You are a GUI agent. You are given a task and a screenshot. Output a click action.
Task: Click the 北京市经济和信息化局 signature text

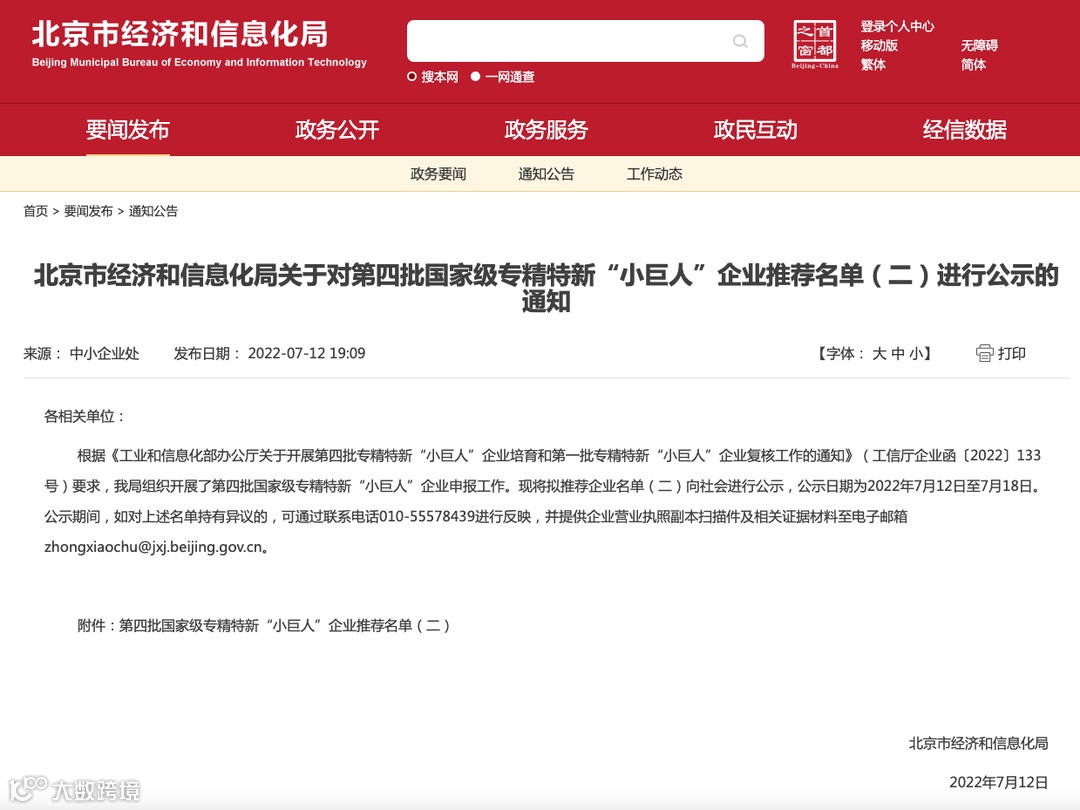pyautogui.click(x=978, y=743)
